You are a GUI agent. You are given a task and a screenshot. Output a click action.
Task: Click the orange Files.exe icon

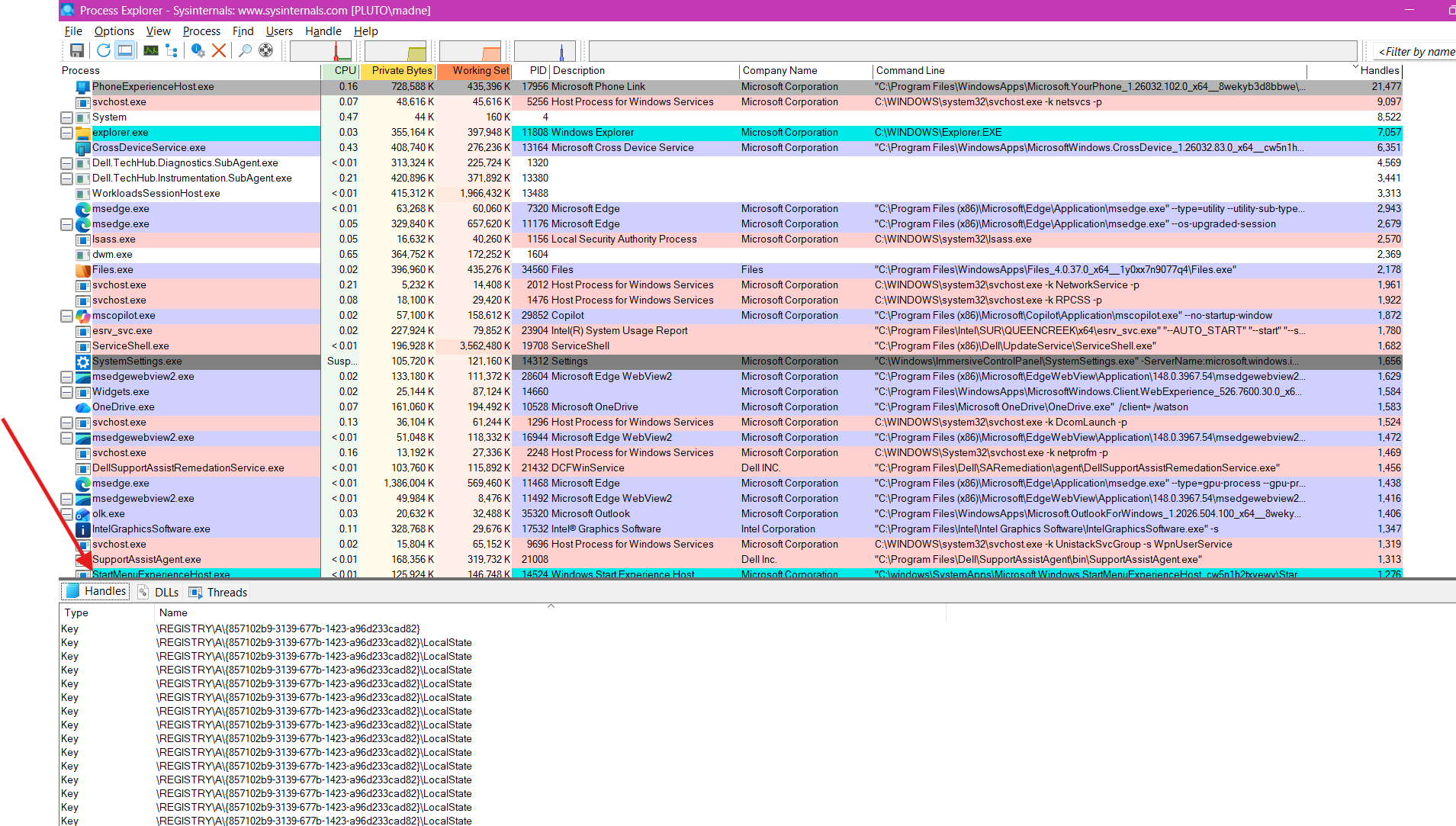pyautogui.click(x=83, y=270)
